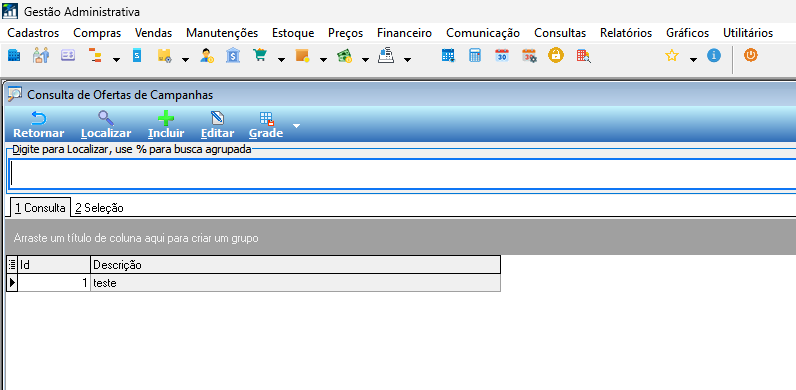Viewport: 796px width, 390px height.
Task: Open the Financeiro menu
Action: point(405,33)
